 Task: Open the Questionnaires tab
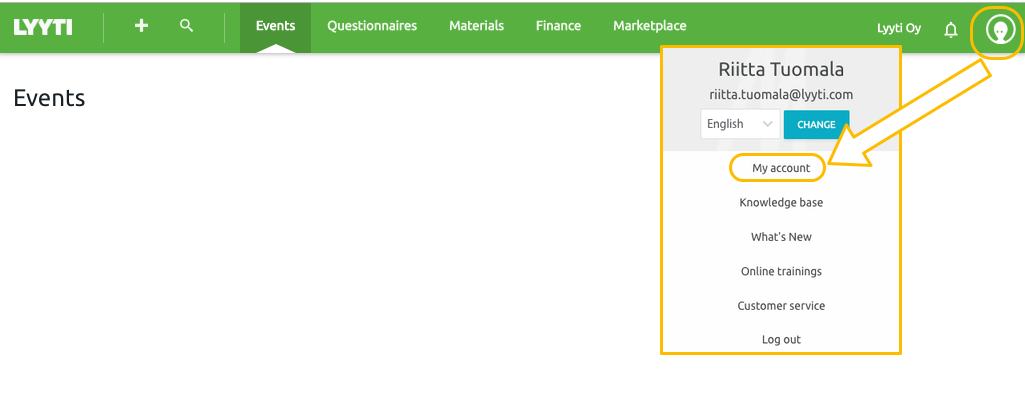click(372, 26)
